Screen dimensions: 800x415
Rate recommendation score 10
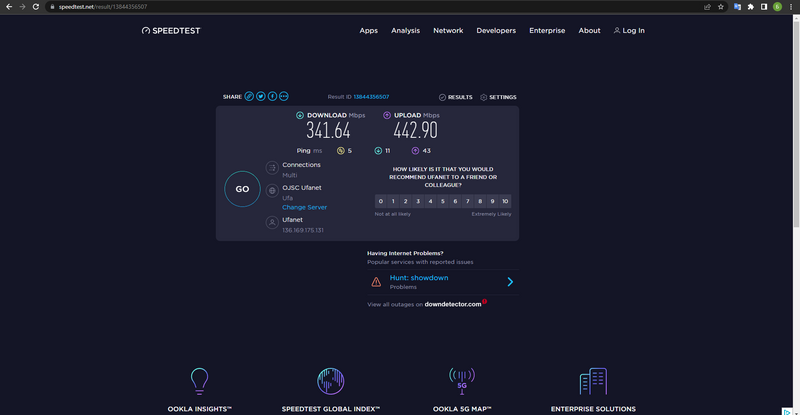(505, 201)
